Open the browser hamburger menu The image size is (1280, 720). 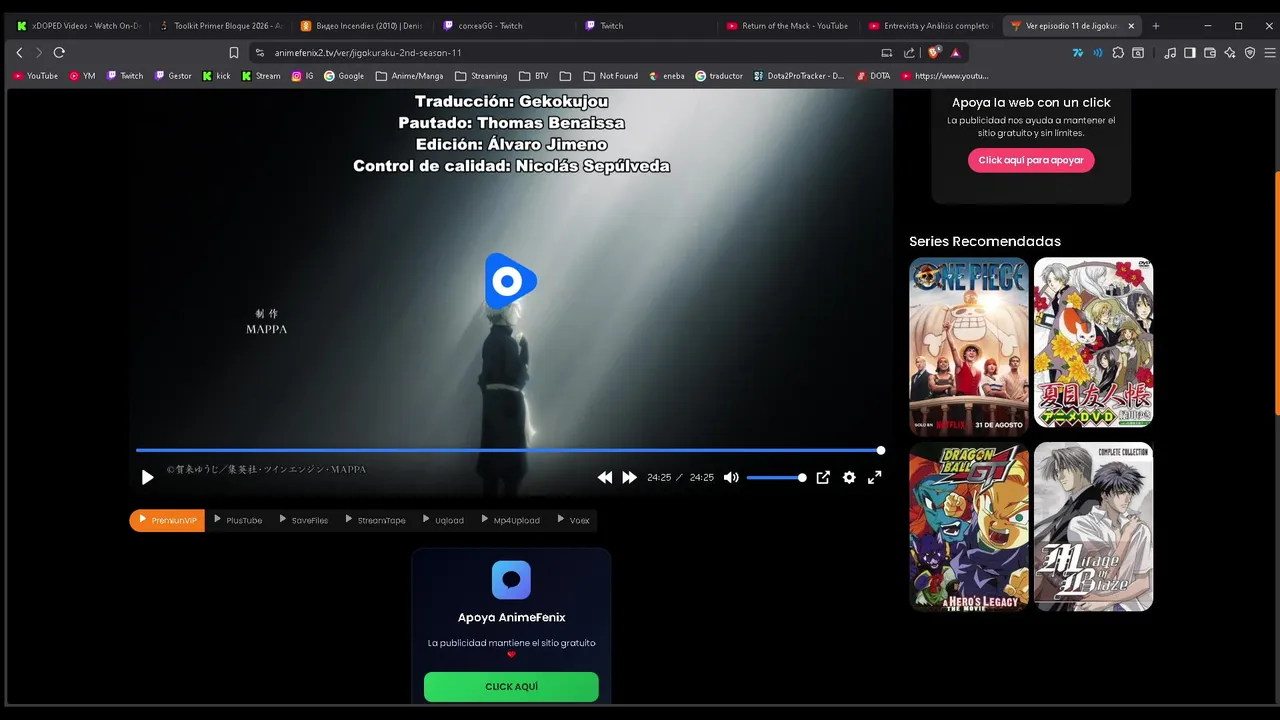(1269, 52)
